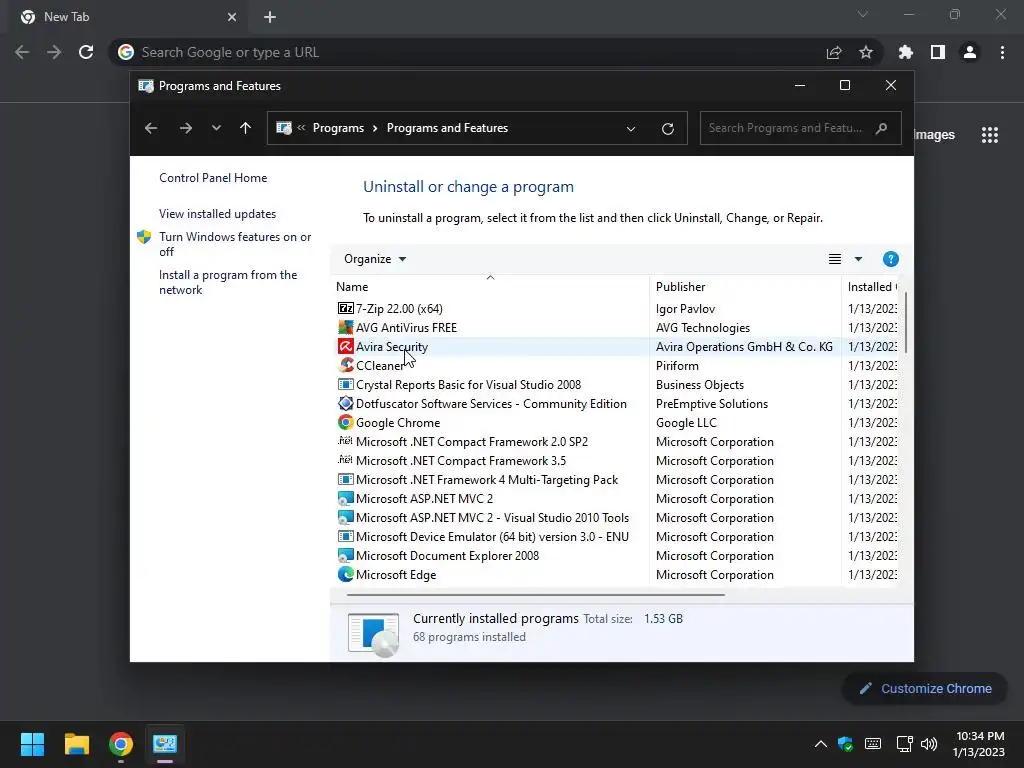Open the Chrome profile avatar icon
The height and width of the screenshot is (768, 1024).
[x=969, y=52]
